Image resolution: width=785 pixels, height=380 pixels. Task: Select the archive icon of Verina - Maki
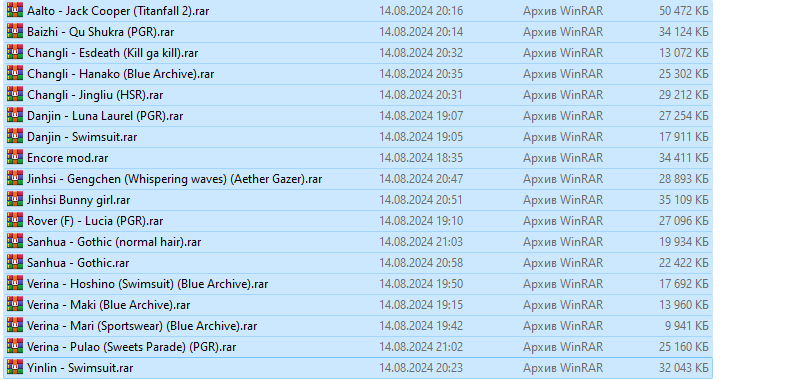[15, 304]
